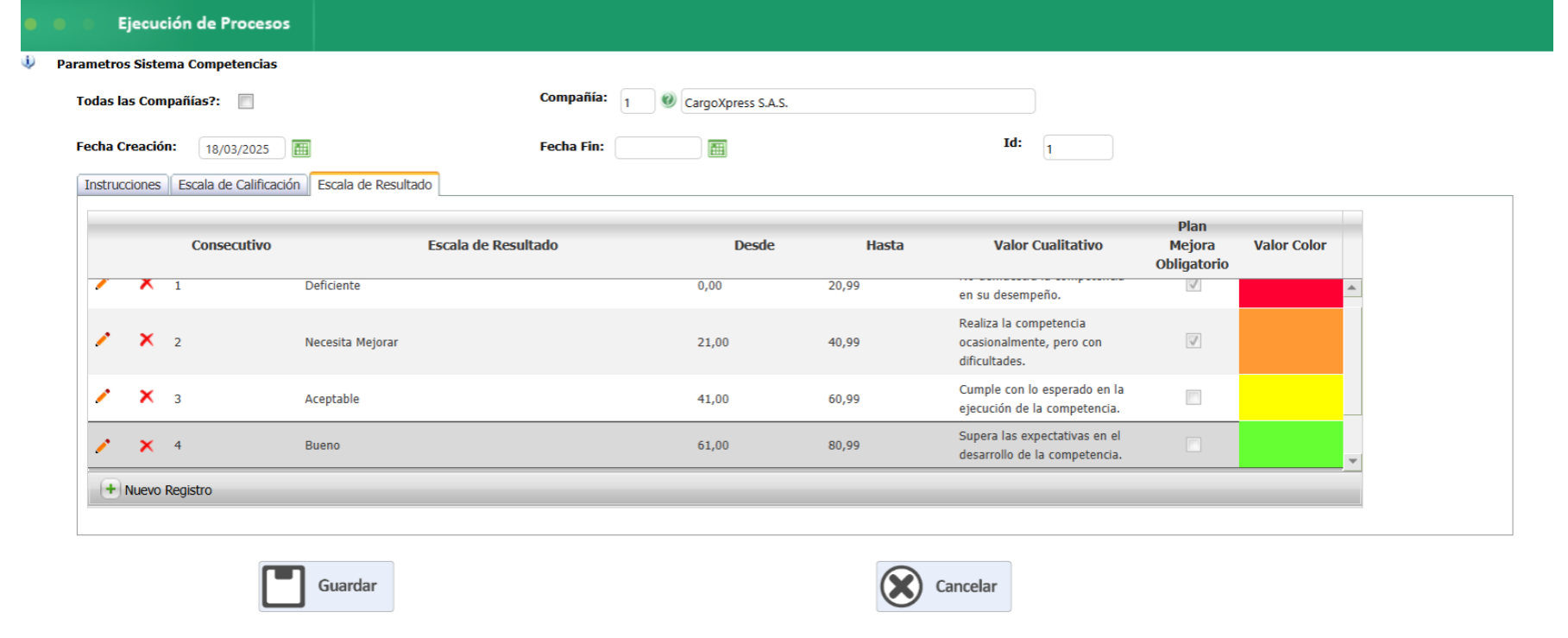Click the green color swatch for Bueno
Image resolution: width=1568 pixels, height=638 pixels.
[x=1290, y=445]
